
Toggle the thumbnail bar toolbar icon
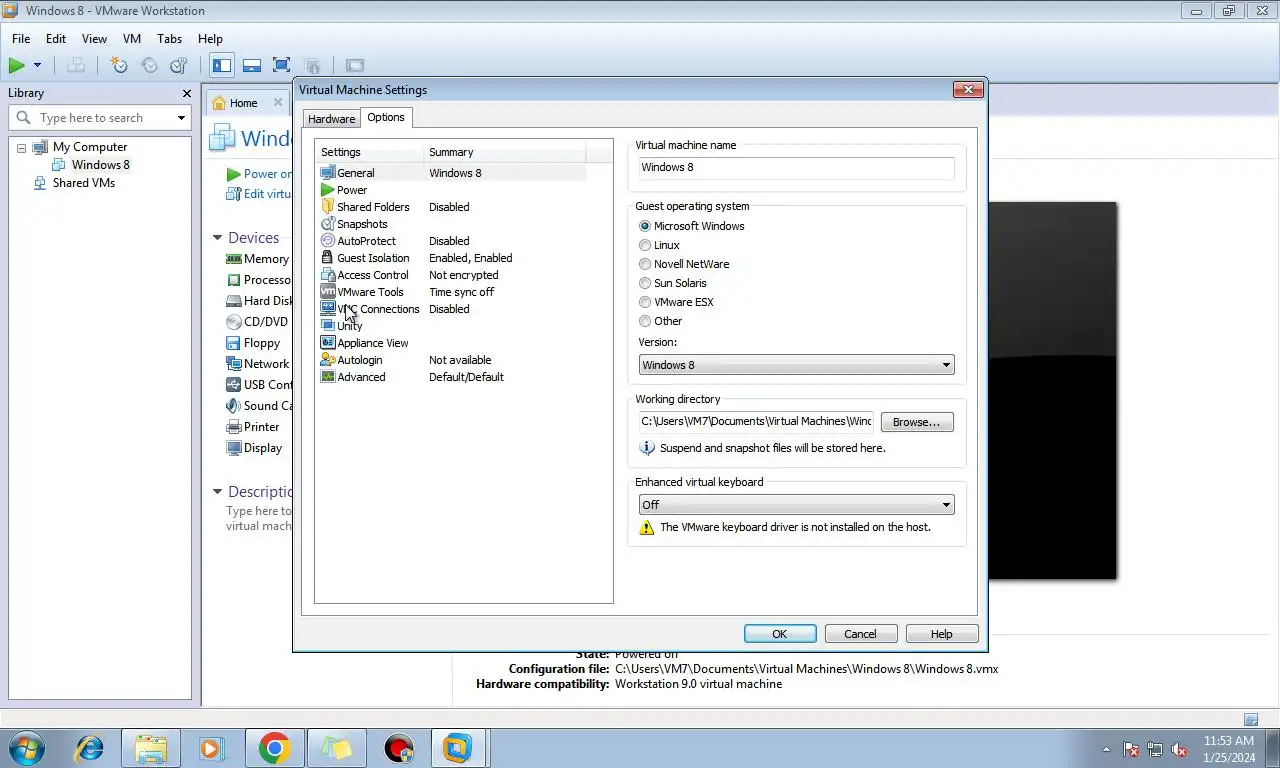point(252,65)
